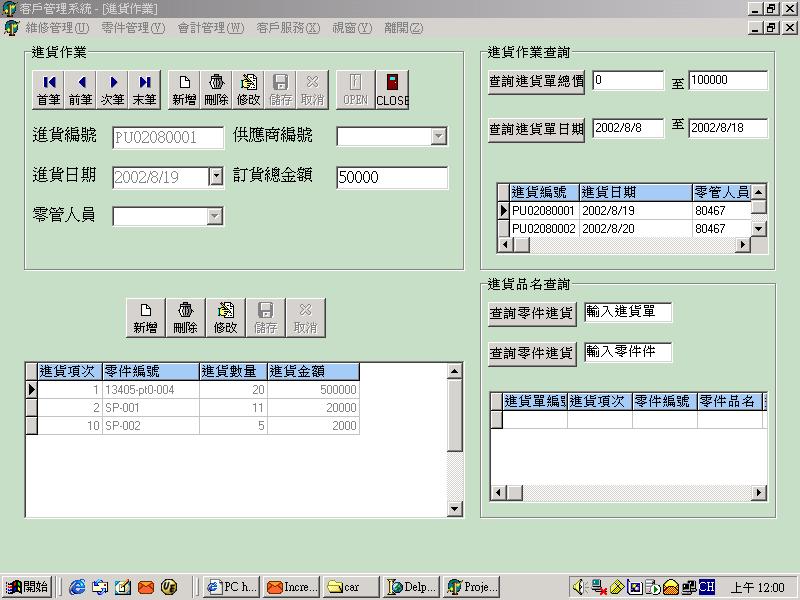The image size is (800, 600).
Task: Click the 查詢進貨單日期 query button
Action: (x=536, y=130)
